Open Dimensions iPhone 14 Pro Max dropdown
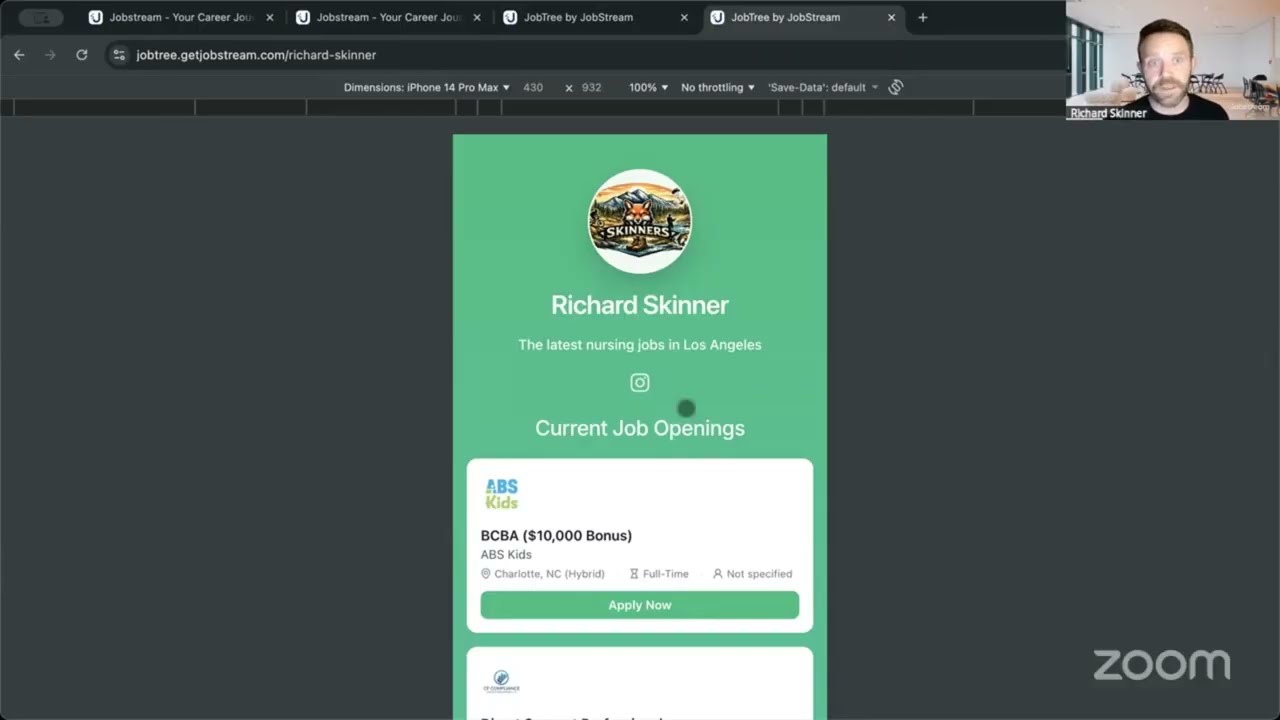Screen dimensions: 1280x720 click(427, 87)
